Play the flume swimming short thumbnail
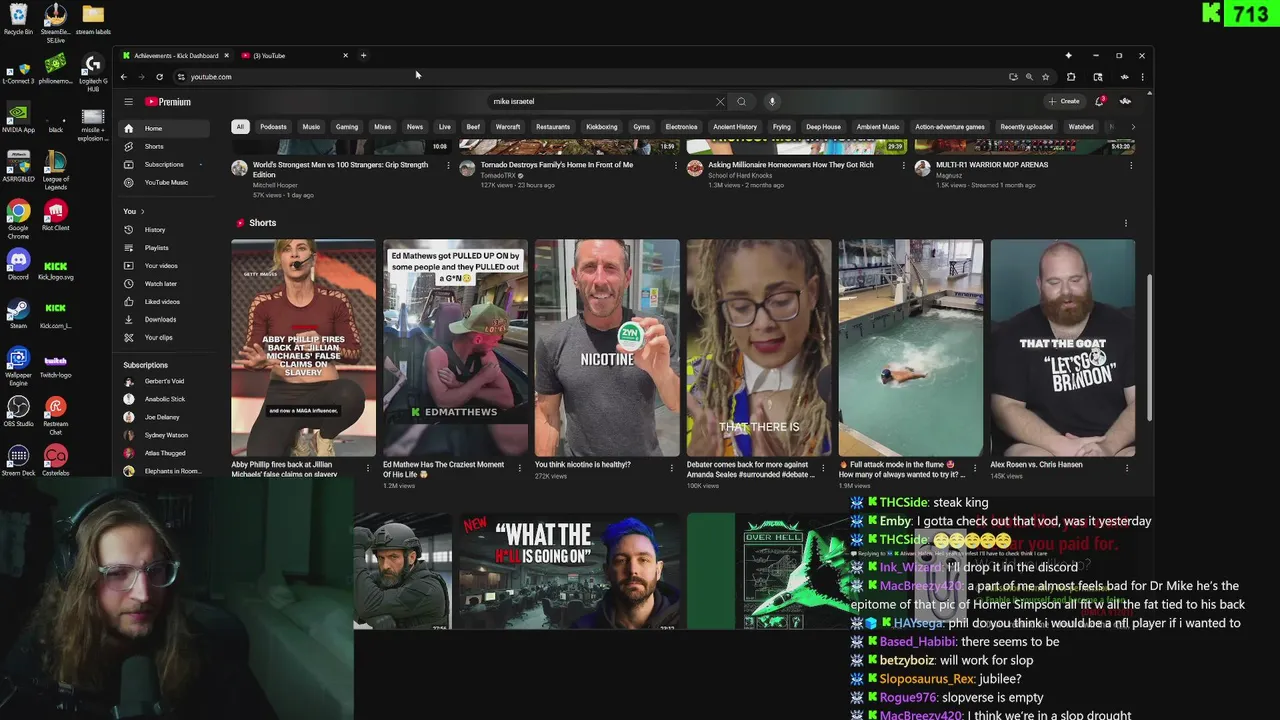 911,348
